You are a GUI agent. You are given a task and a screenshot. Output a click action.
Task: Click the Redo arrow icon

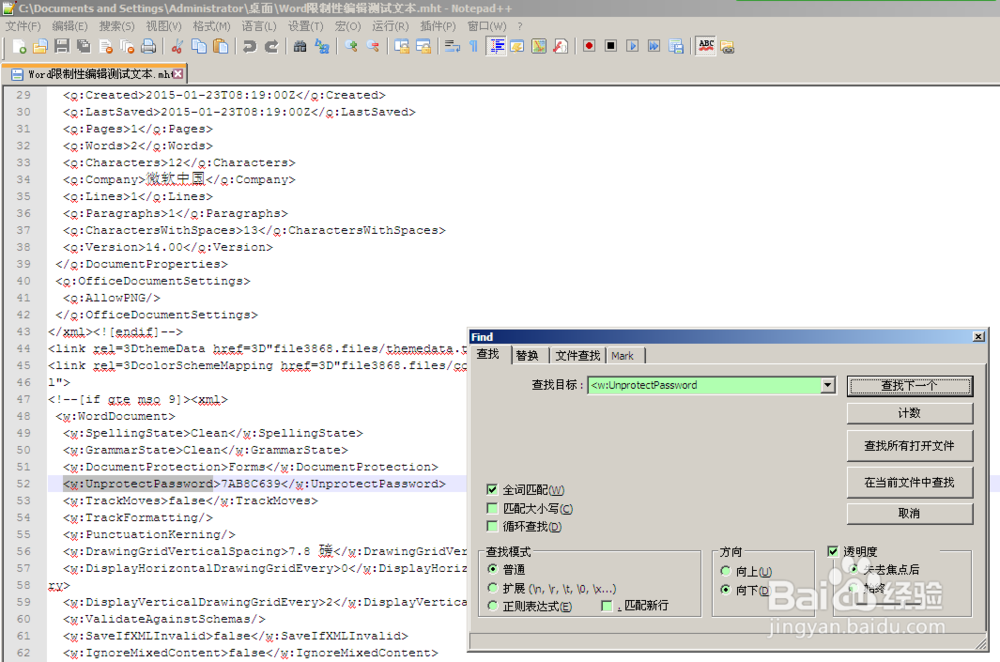point(272,47)
